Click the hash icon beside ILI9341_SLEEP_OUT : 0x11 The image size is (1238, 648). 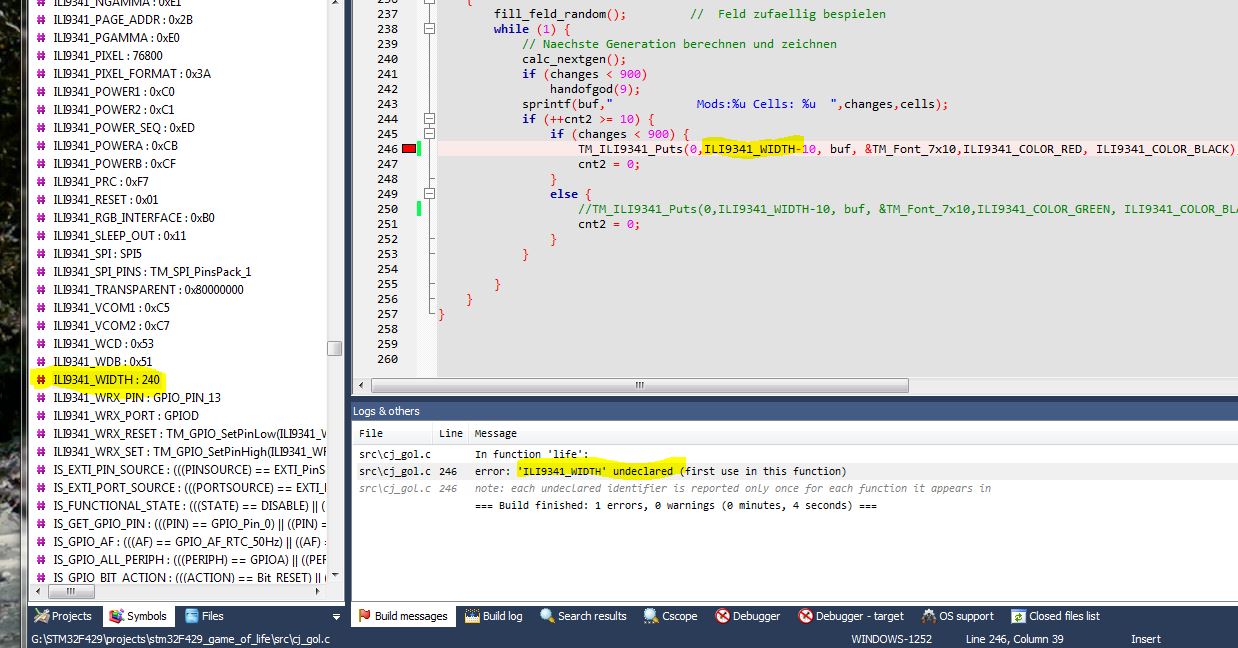click(41, 236)
